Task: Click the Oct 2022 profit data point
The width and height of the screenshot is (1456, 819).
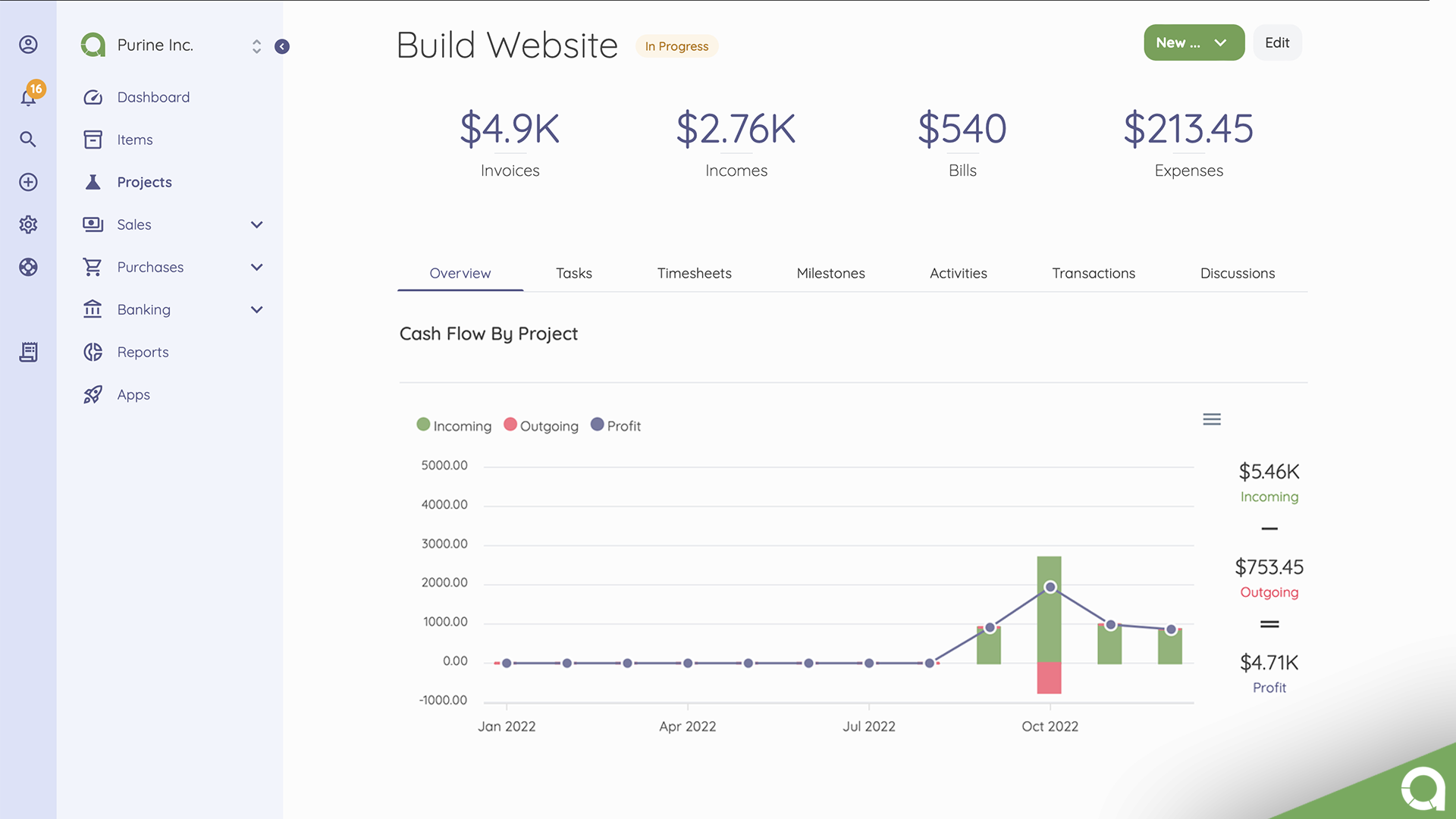Action: (x=1050, y=587)
